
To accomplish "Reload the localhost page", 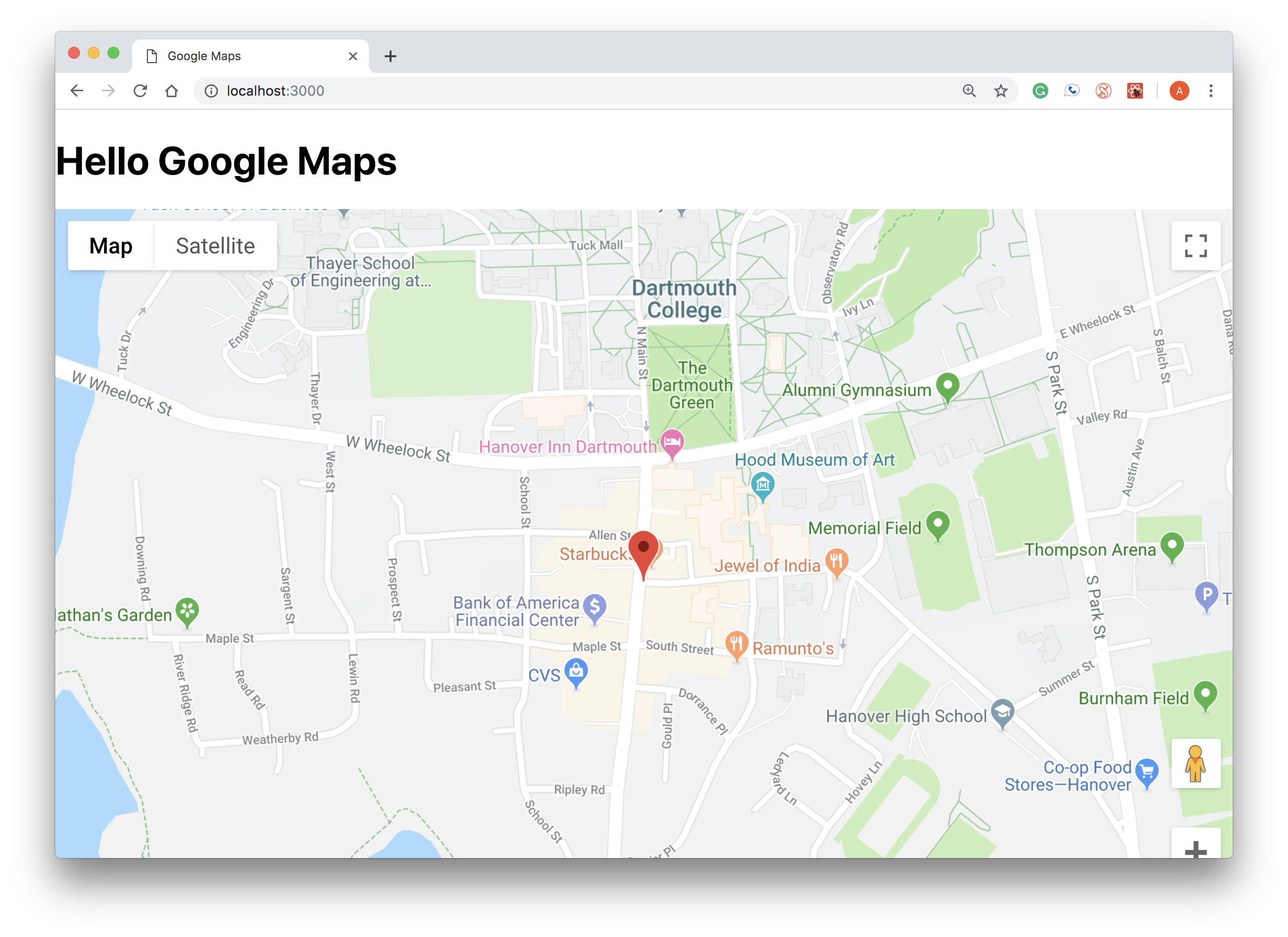I will click(x=140, y=91).
